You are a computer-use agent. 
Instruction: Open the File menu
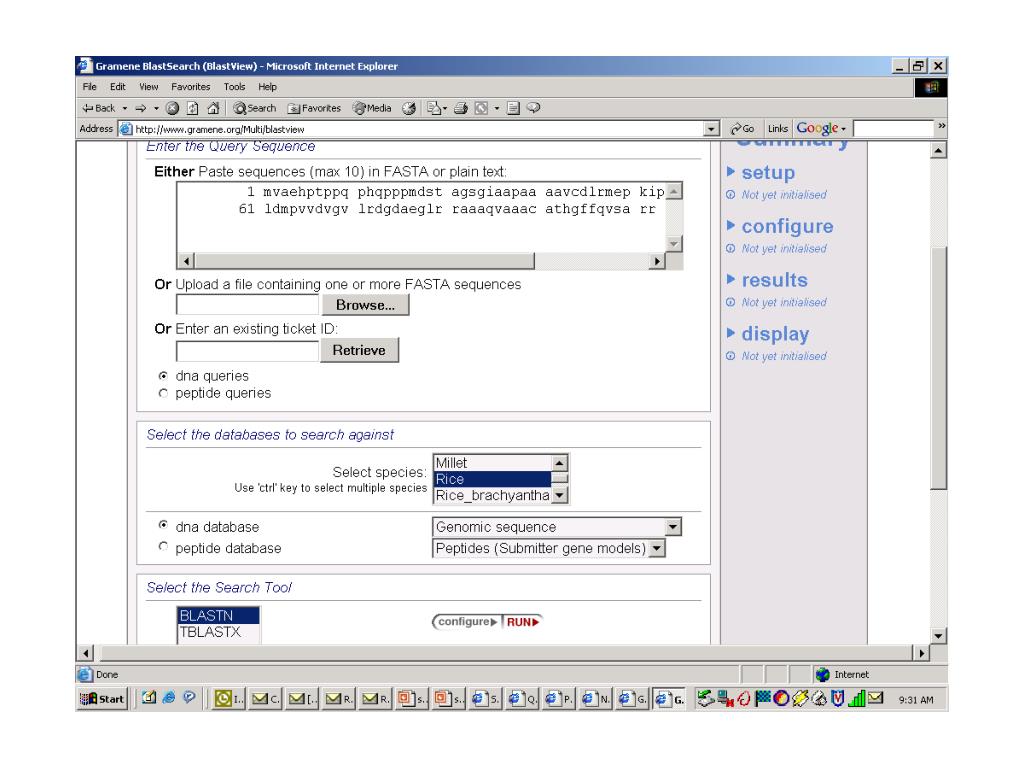click(x=89, y=87)
